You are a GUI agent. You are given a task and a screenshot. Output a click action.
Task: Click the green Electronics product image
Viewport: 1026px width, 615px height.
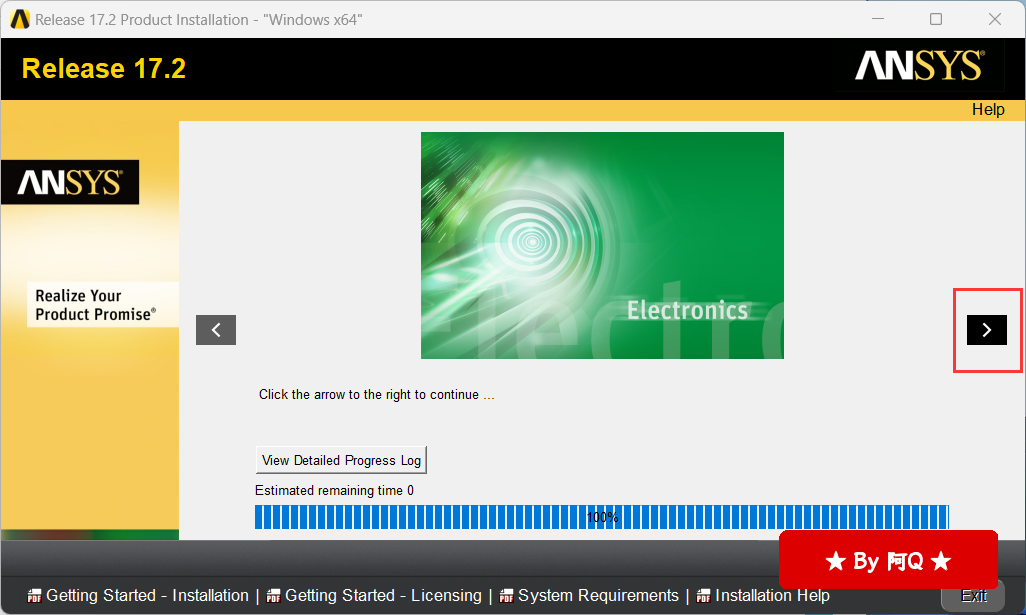(x=602, y=245)
